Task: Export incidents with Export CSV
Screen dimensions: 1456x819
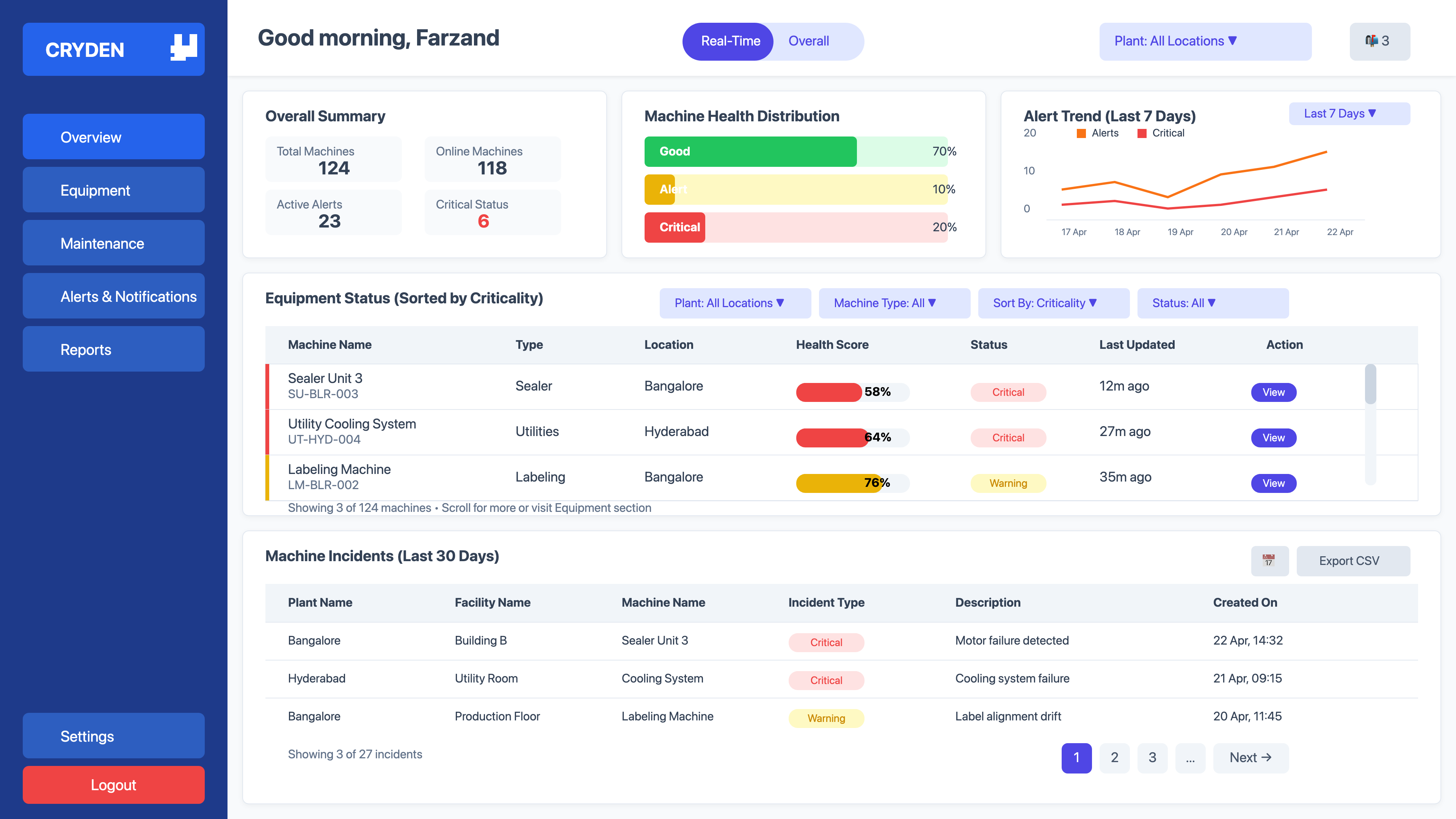Action: (x=1353, y=561)
